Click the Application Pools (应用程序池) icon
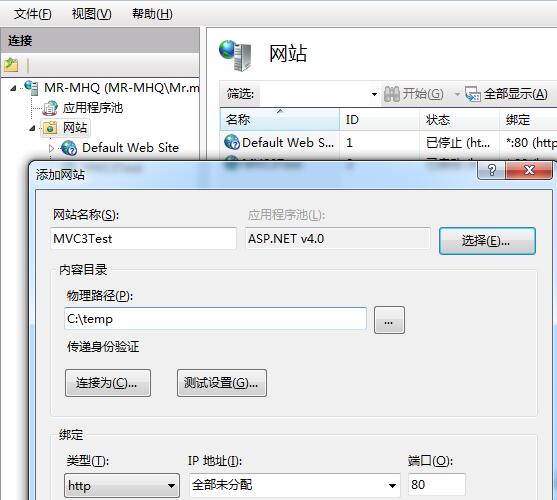The height and width of the screenshot is (500, 557). 50,108
